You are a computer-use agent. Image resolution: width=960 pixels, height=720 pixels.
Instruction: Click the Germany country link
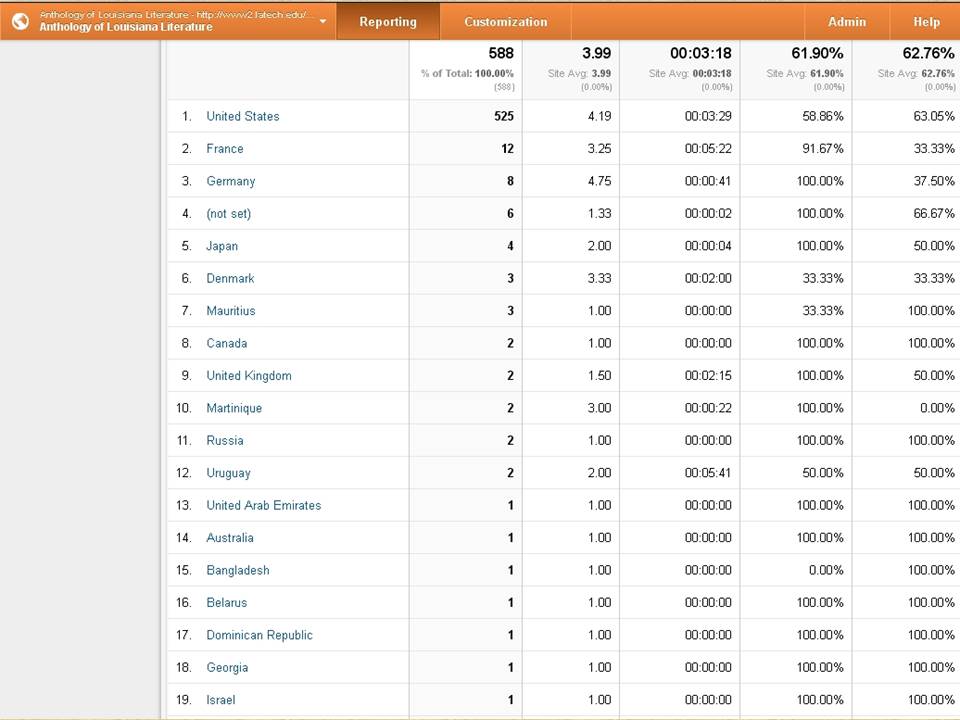click(x=231, y=181)
